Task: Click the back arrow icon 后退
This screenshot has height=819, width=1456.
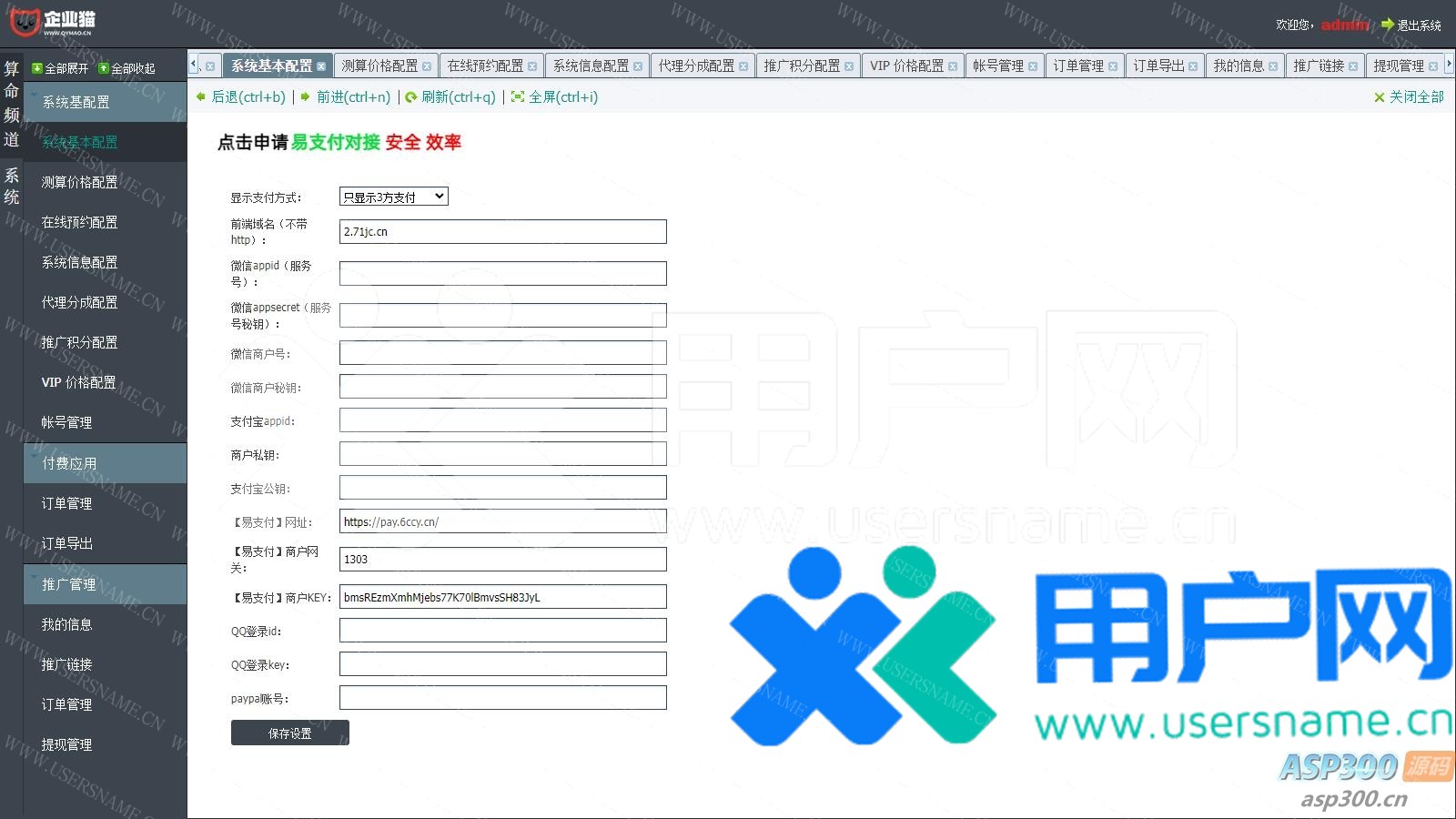Action: [201, 96]
